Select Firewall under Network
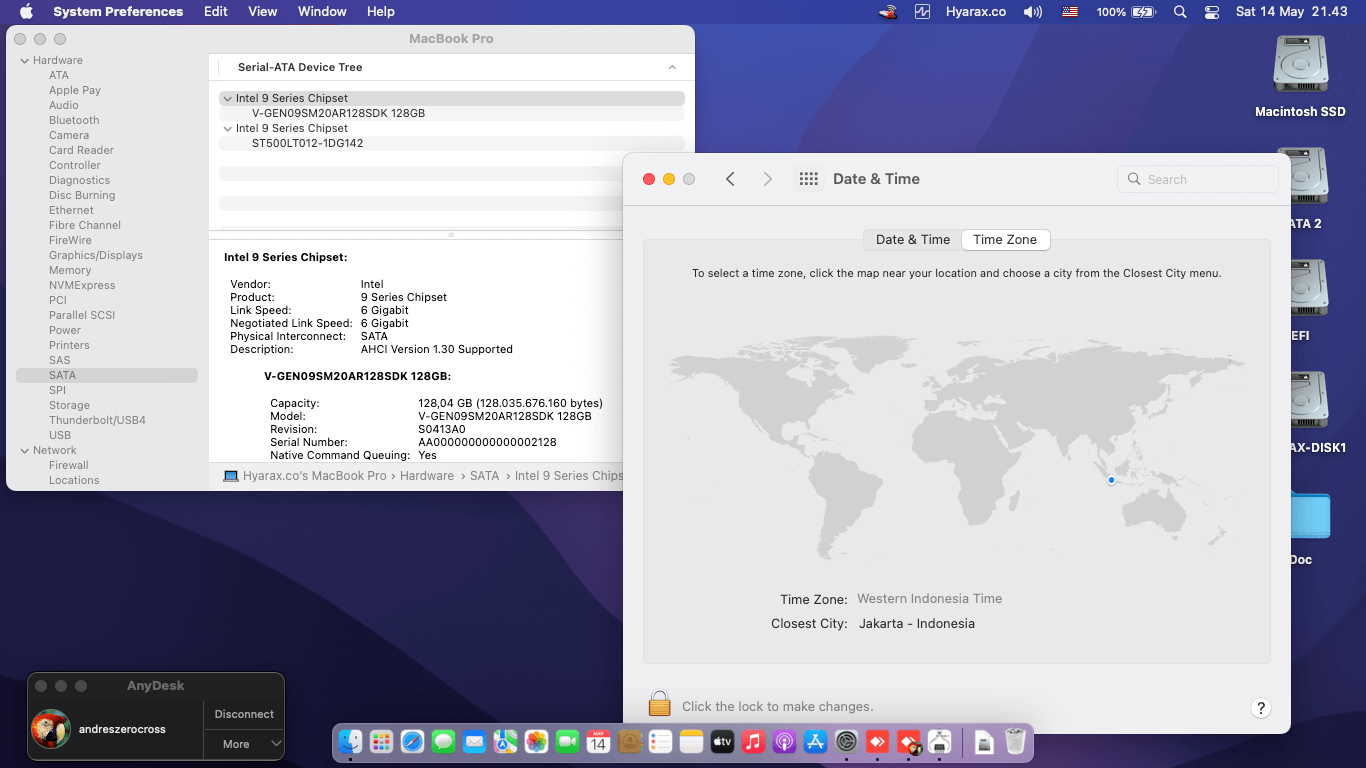 coord(69,465)
